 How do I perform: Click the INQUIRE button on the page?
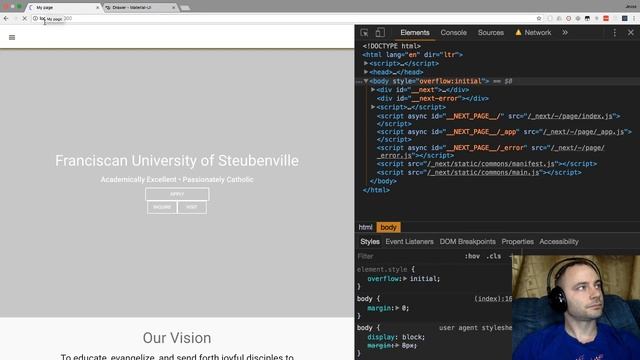click(162, 207)
